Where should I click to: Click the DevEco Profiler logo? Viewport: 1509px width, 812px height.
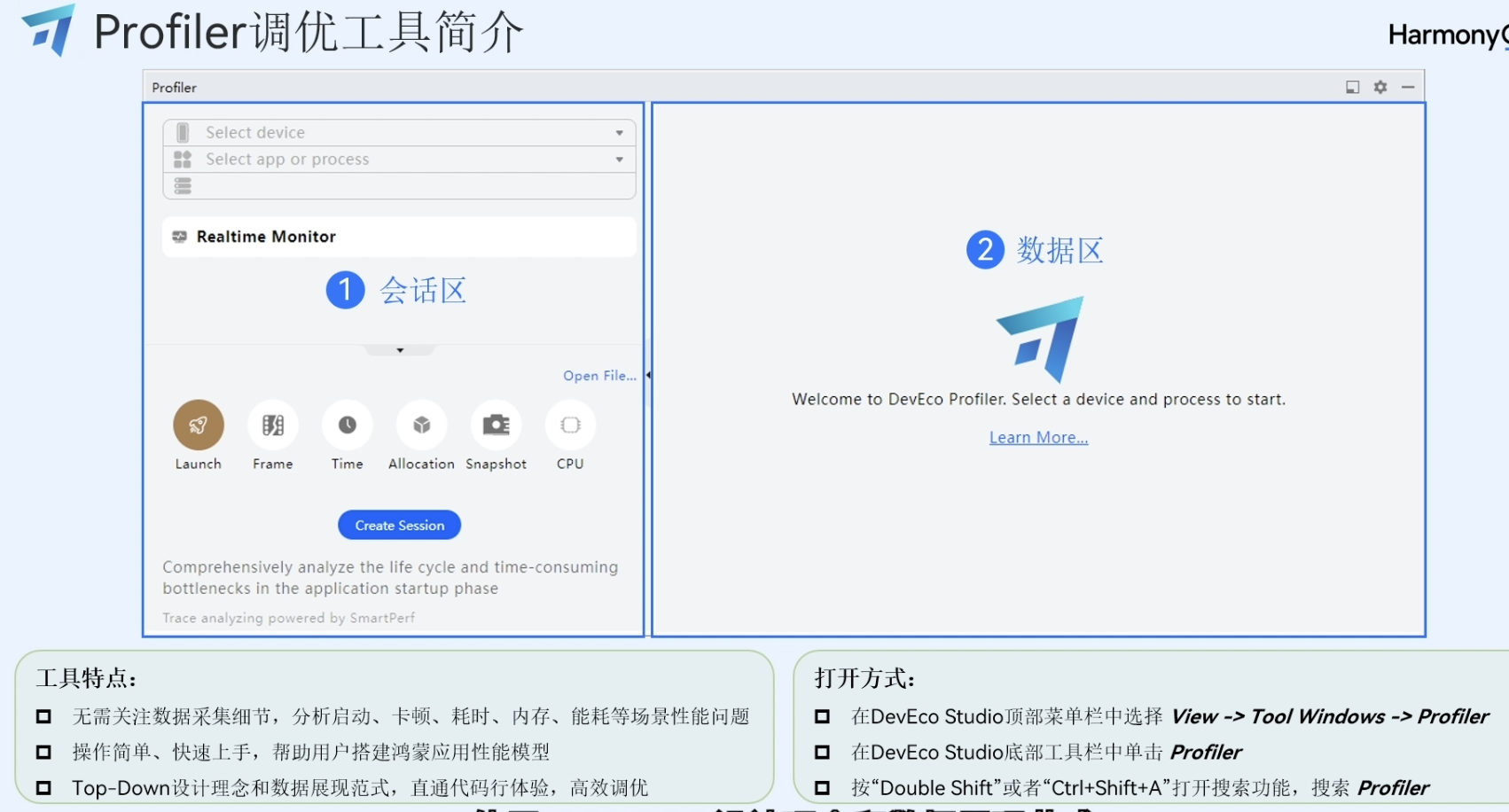[x=1039, y=340]
